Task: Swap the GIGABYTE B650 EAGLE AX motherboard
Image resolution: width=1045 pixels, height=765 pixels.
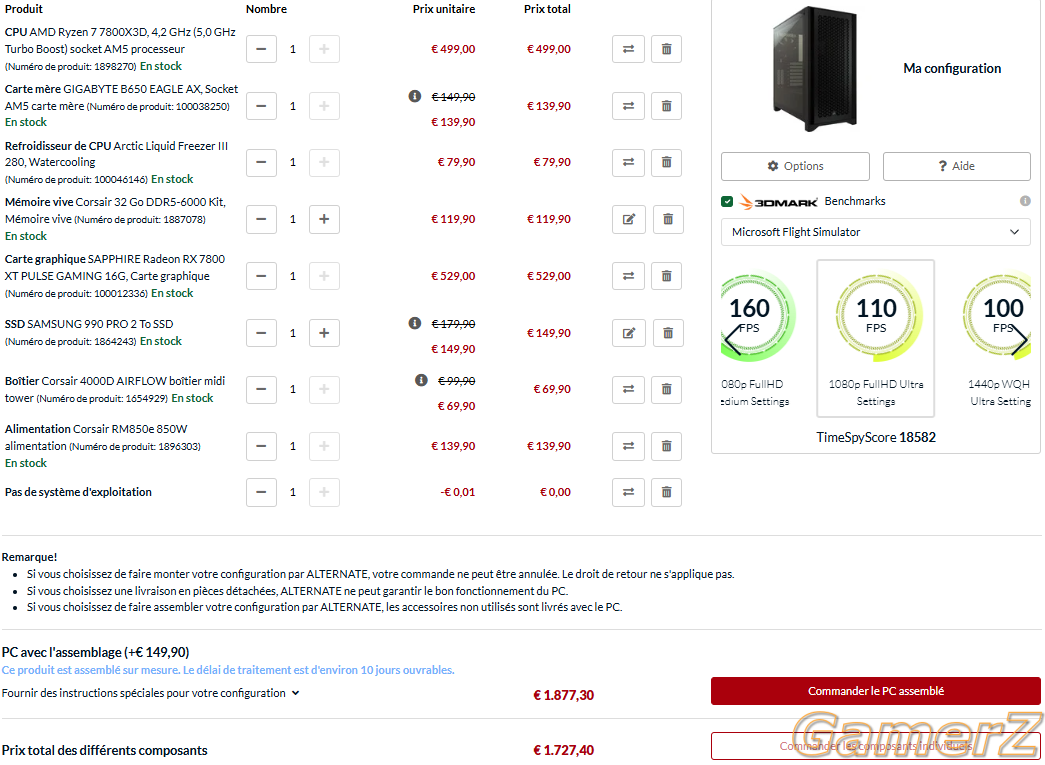Action: 628,106
